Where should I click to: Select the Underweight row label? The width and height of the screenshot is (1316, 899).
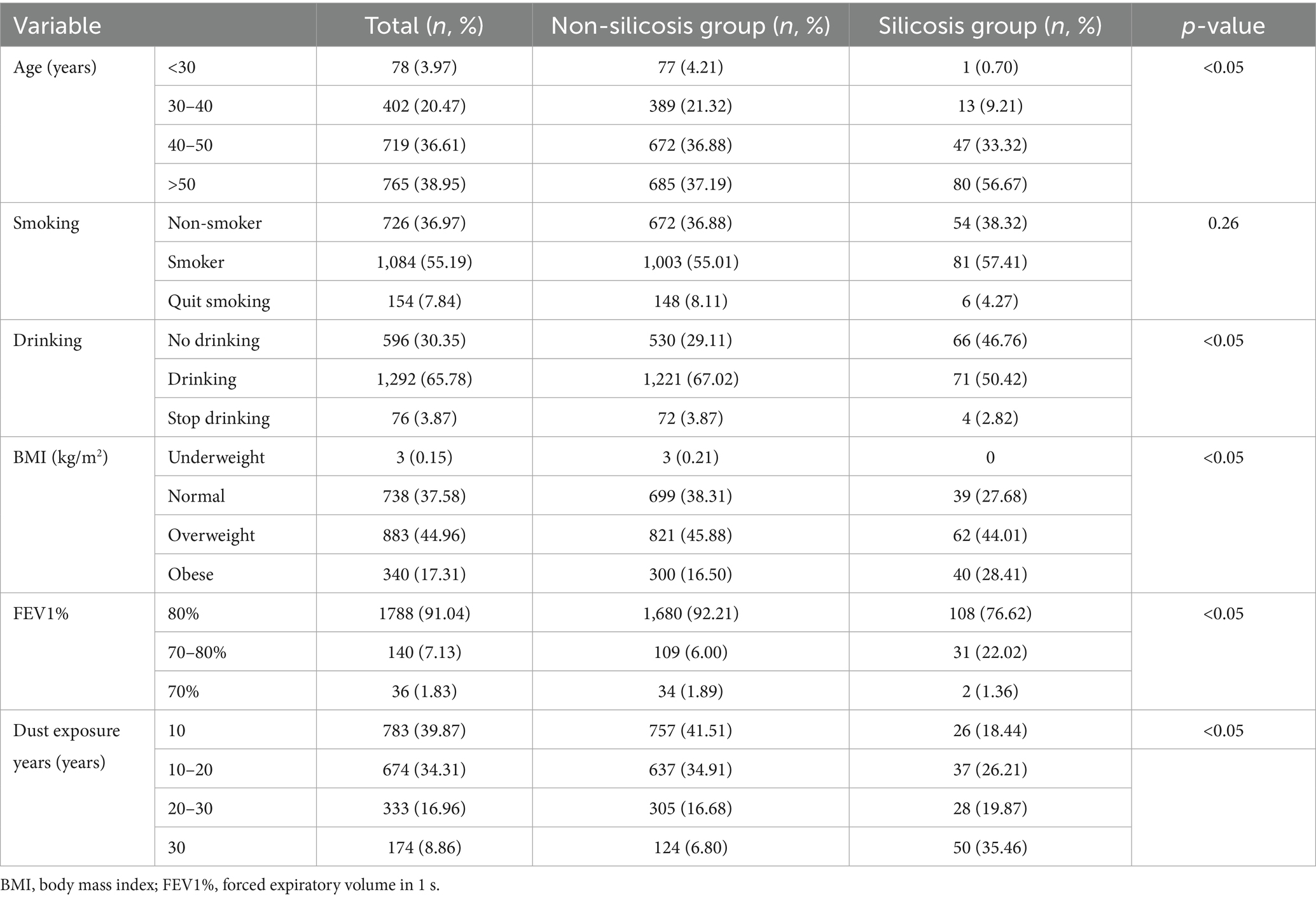coord(216,457)
